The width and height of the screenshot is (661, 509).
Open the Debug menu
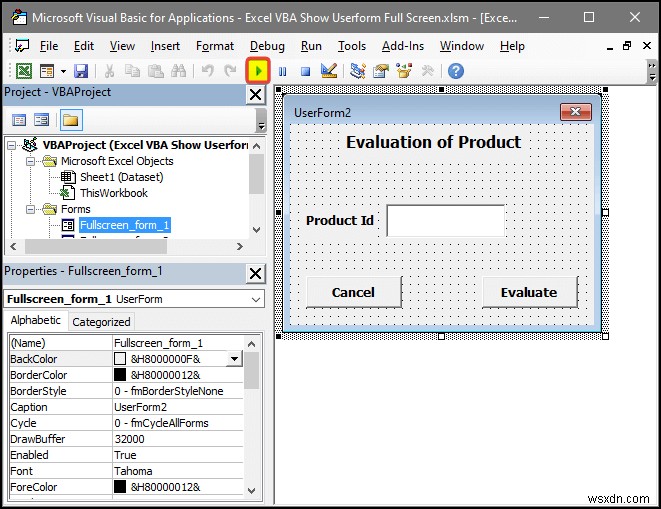coord(267,46)
